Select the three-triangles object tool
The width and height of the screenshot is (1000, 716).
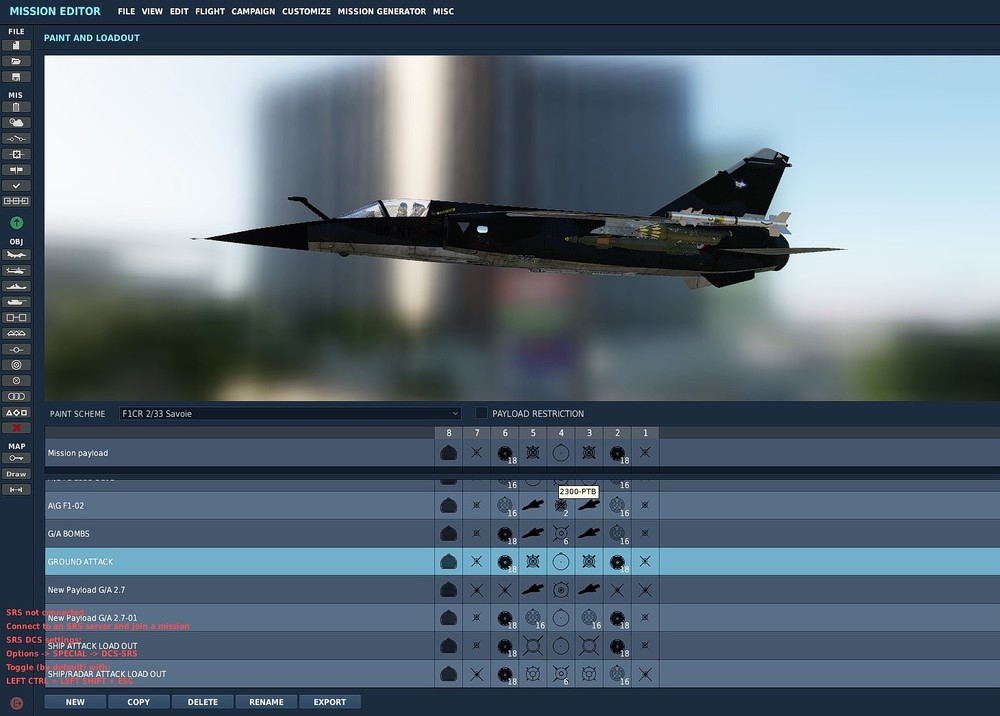point(17,333)
